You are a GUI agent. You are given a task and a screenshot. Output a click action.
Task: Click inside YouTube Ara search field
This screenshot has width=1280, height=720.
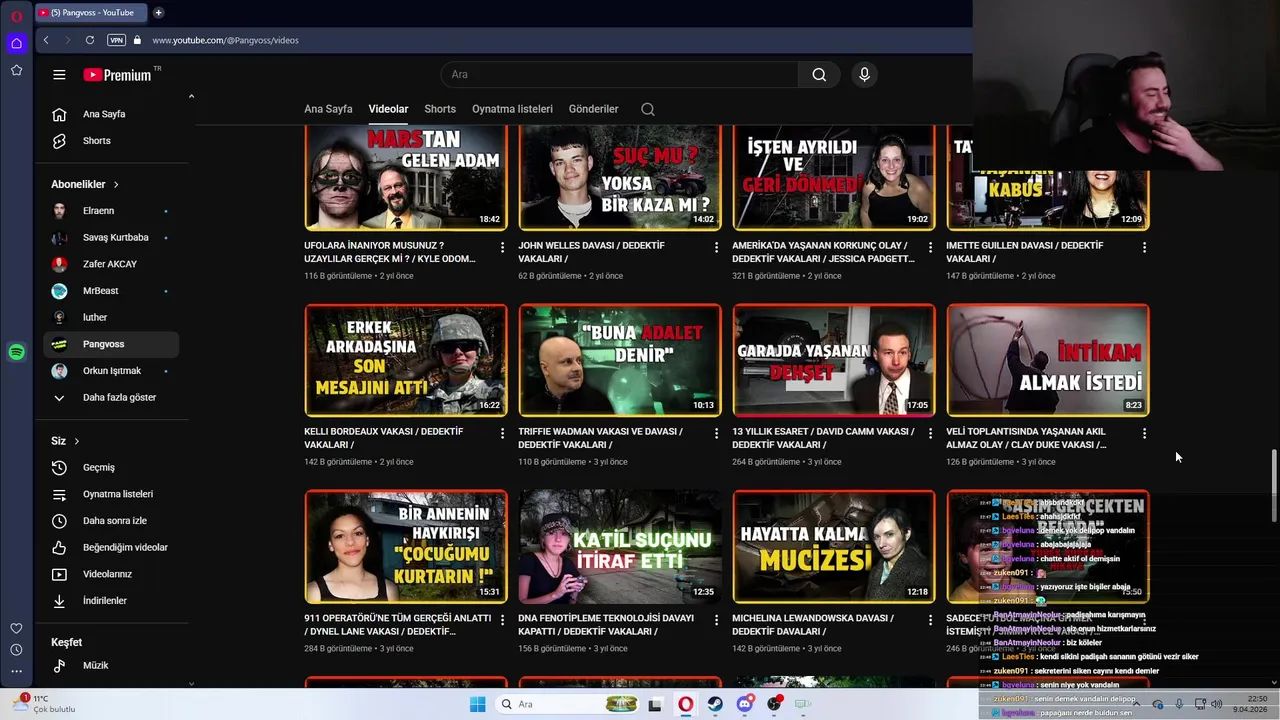(620, 75)
